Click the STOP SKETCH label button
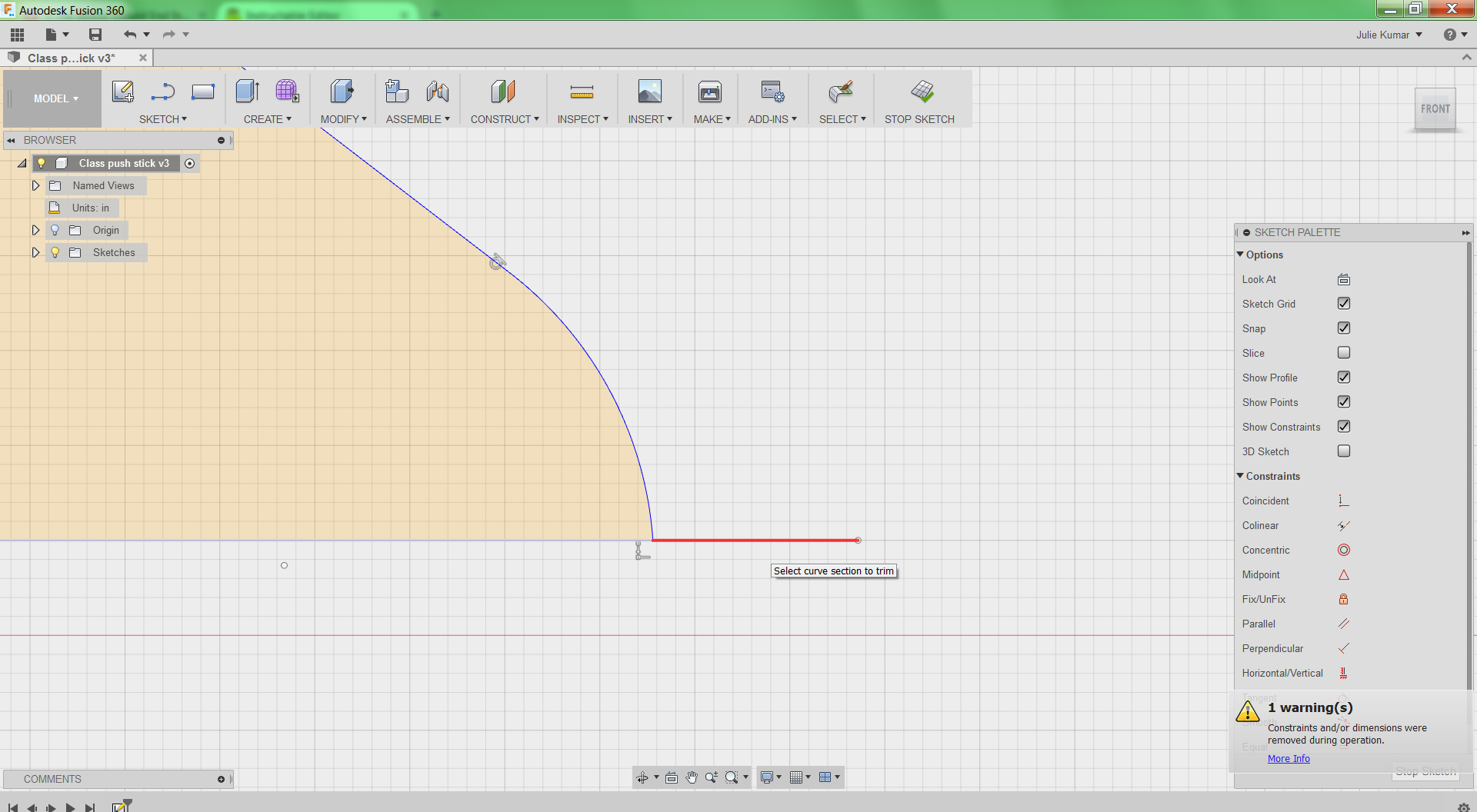 pos(919,119)
